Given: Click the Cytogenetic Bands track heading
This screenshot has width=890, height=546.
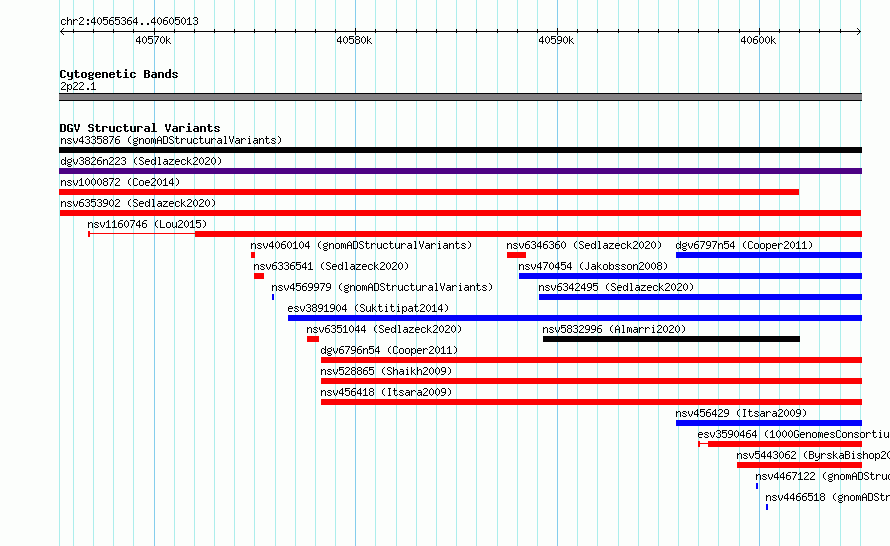Looking at the screenshot, I should click(119, 74).
